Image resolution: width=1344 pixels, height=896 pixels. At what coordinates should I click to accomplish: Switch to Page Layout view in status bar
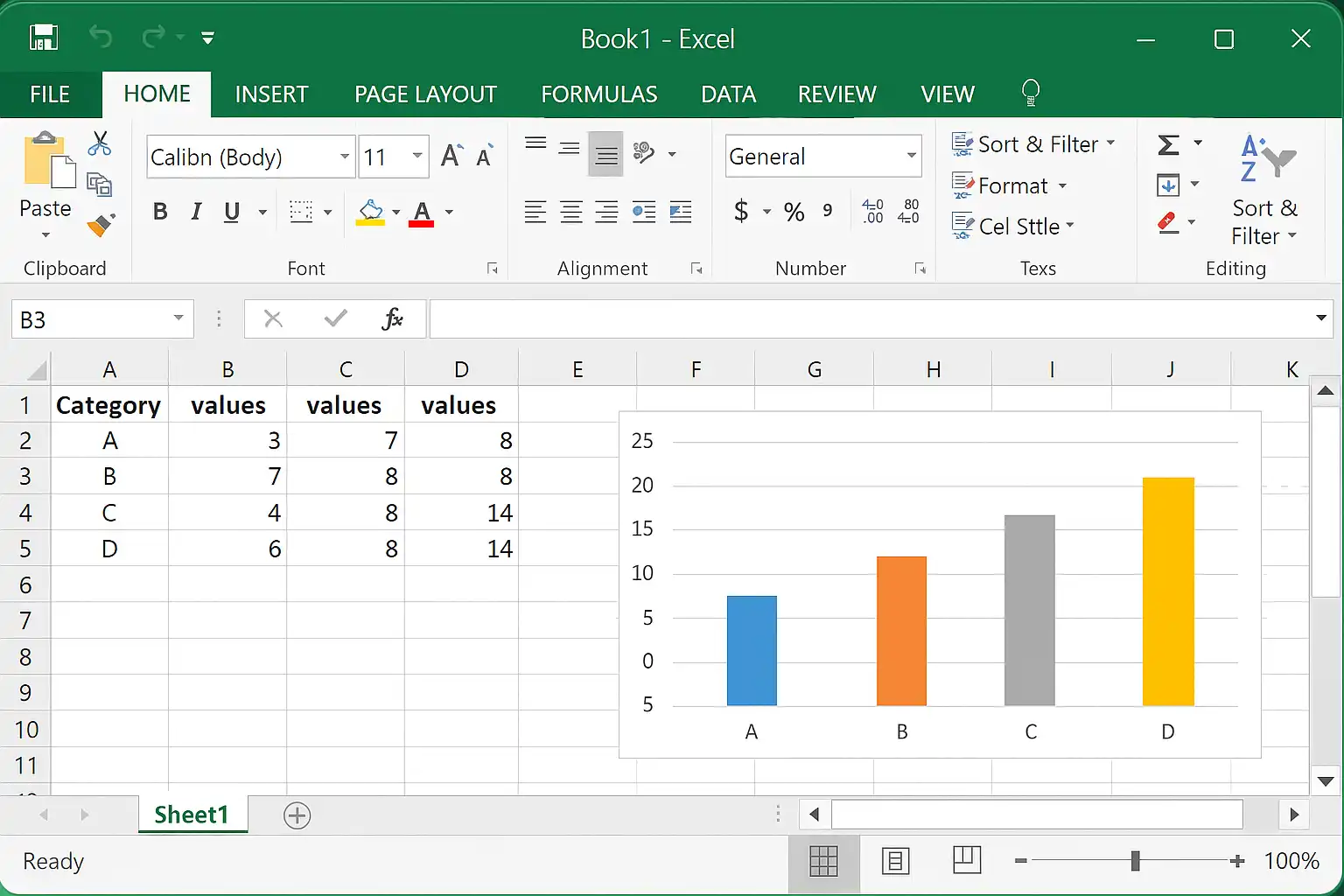click(x=896, y=861)
